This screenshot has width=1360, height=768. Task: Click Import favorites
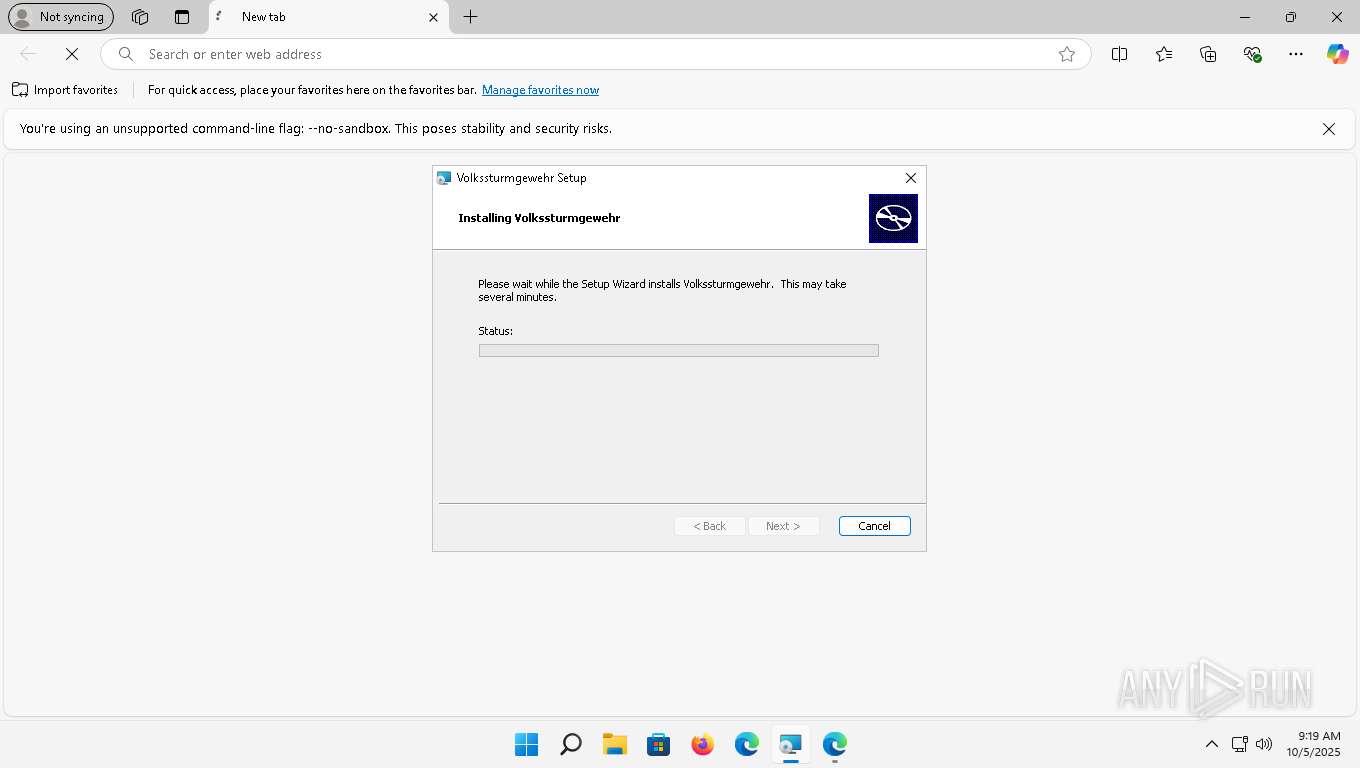65,90
